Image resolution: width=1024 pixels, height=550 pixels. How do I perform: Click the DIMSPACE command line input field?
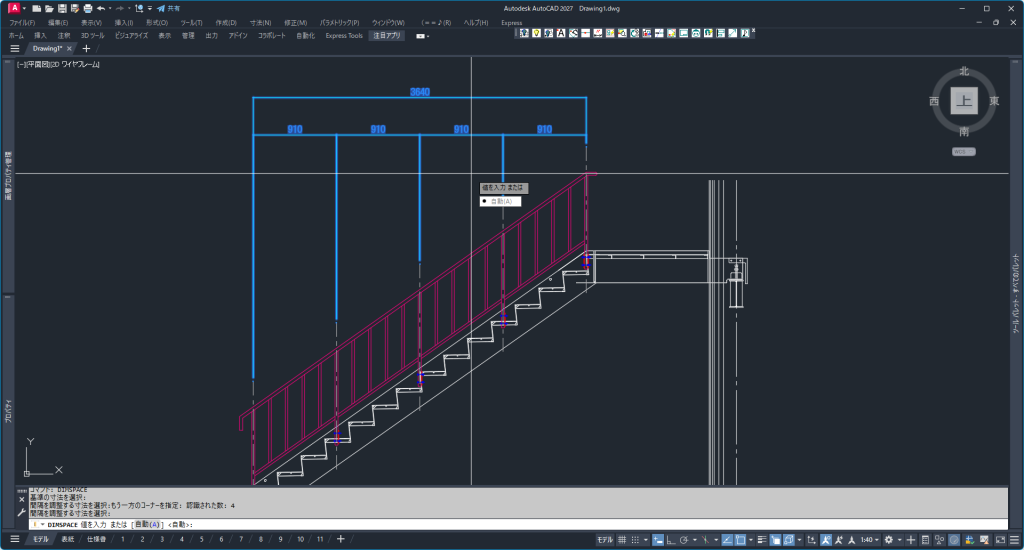(600, 524)
